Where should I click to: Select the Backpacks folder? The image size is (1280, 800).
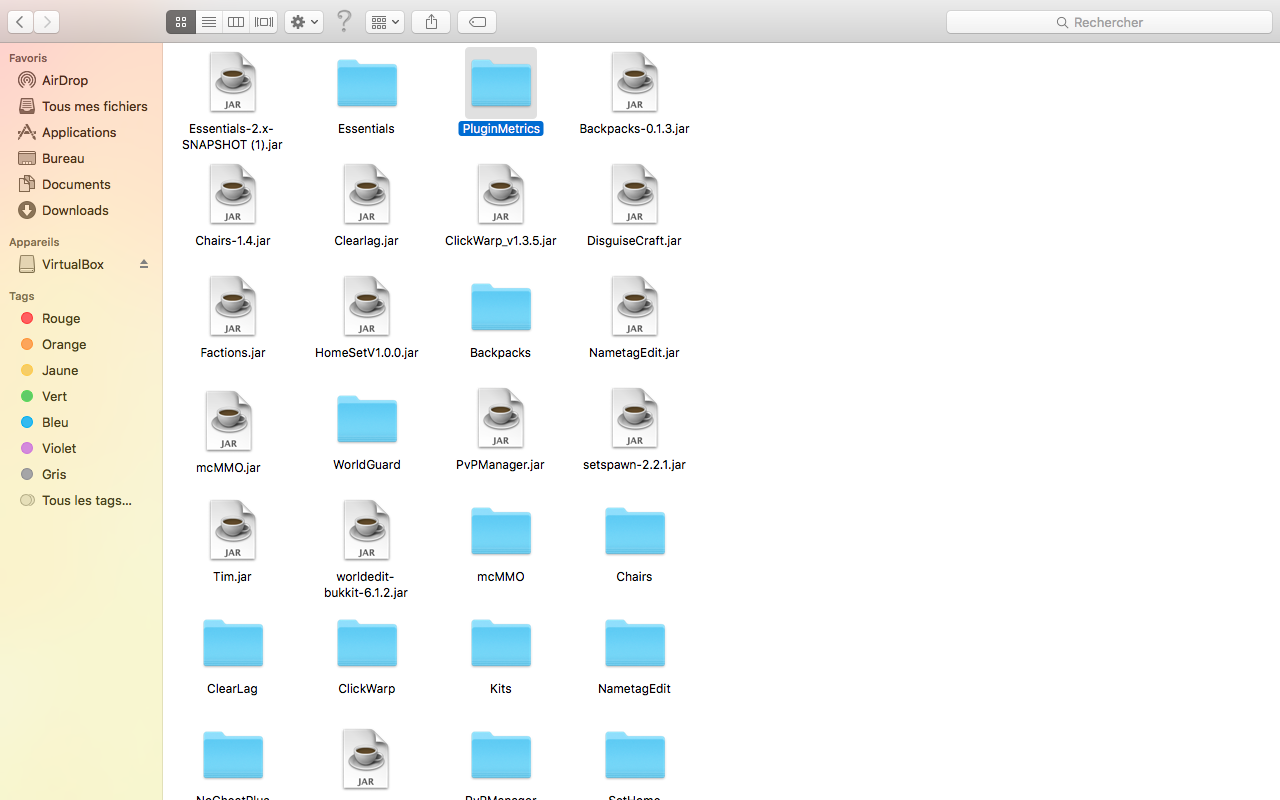point(501,307)
